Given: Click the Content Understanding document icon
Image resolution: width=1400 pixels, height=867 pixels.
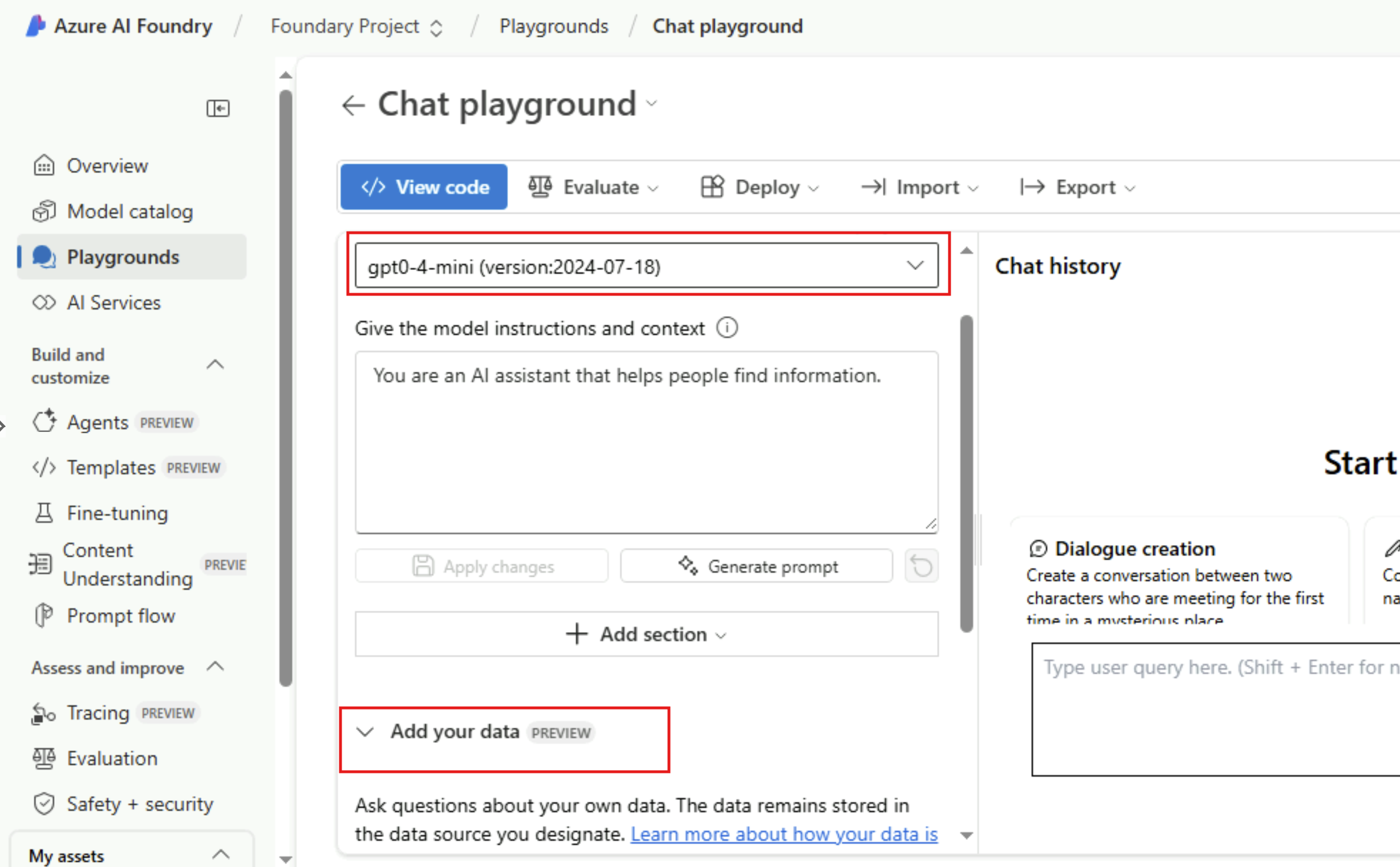Looking at the screenshot, I should pos(40,564).
